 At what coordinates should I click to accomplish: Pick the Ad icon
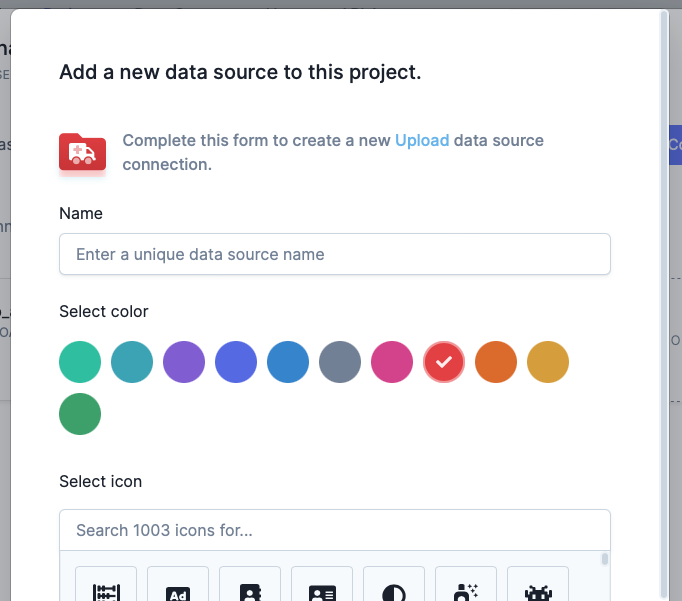pyautogui.click(x=178, y=585)
